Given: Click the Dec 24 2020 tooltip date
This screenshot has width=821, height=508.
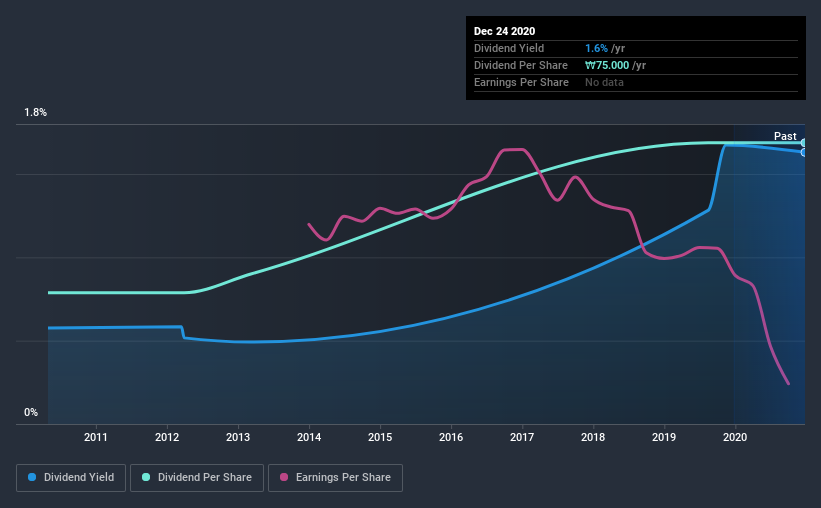Looking at the screenshot, I should (504, 31).
